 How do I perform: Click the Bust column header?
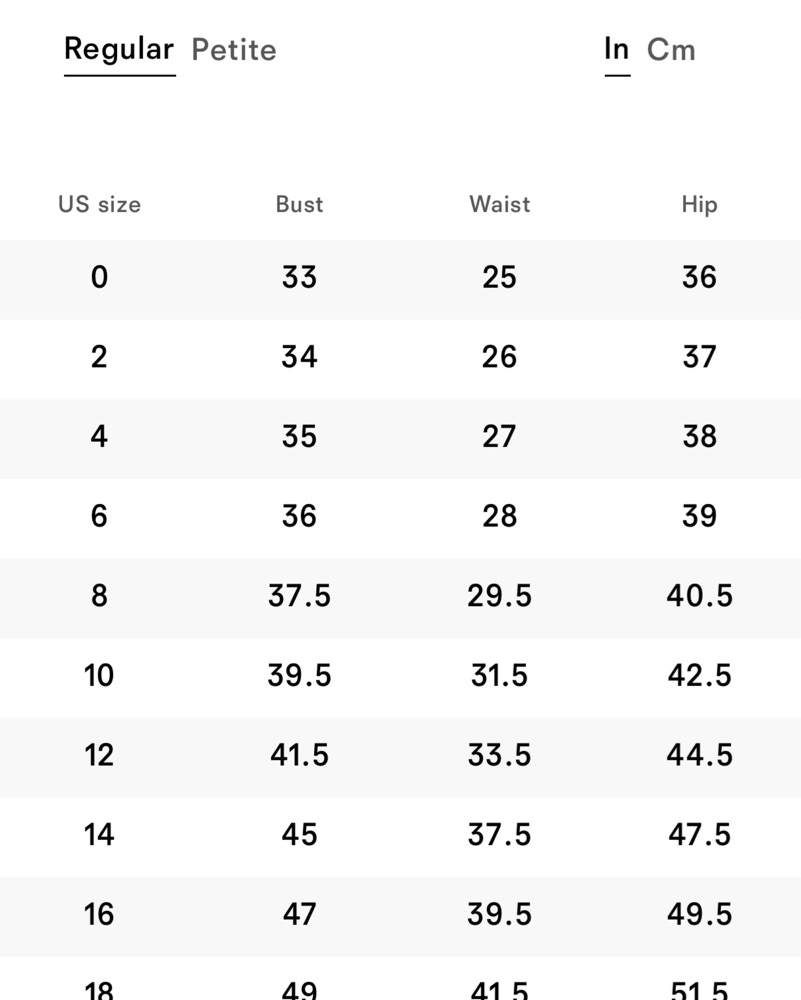pyautogui.click(x=299, y=205)
